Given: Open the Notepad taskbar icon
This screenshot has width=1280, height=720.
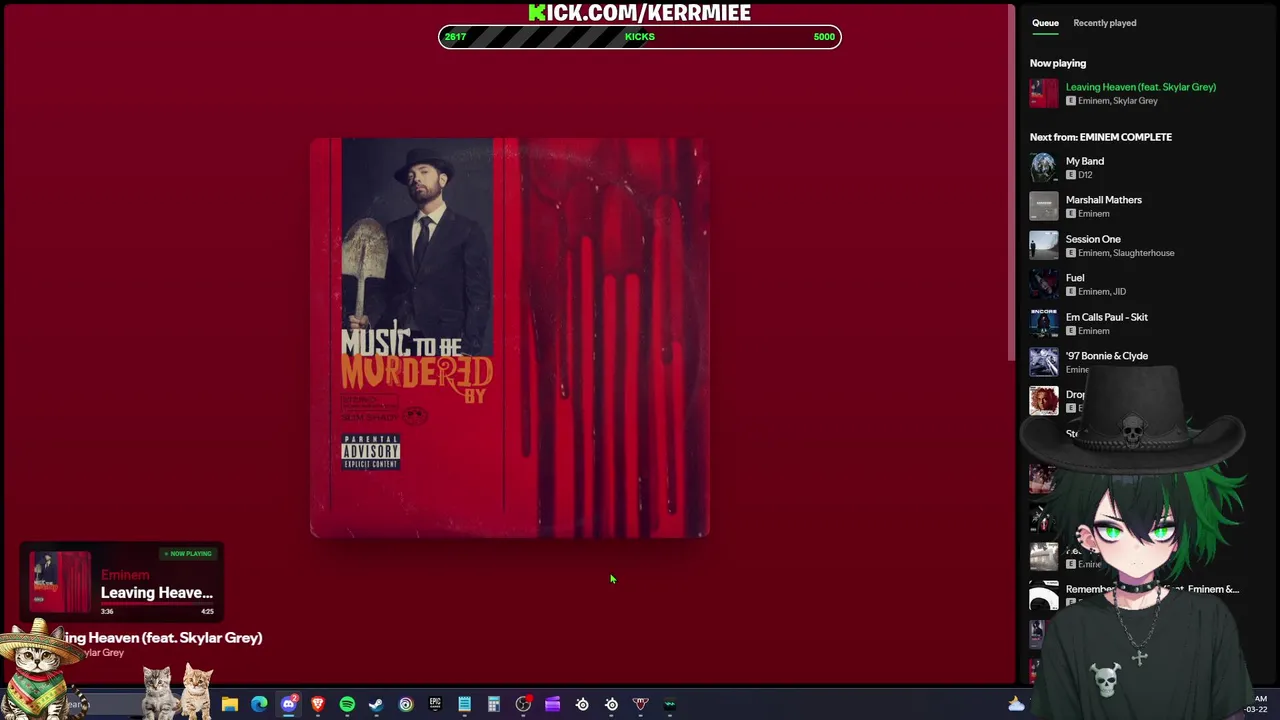Looking at the screenshot, I should tap(464, 704).
